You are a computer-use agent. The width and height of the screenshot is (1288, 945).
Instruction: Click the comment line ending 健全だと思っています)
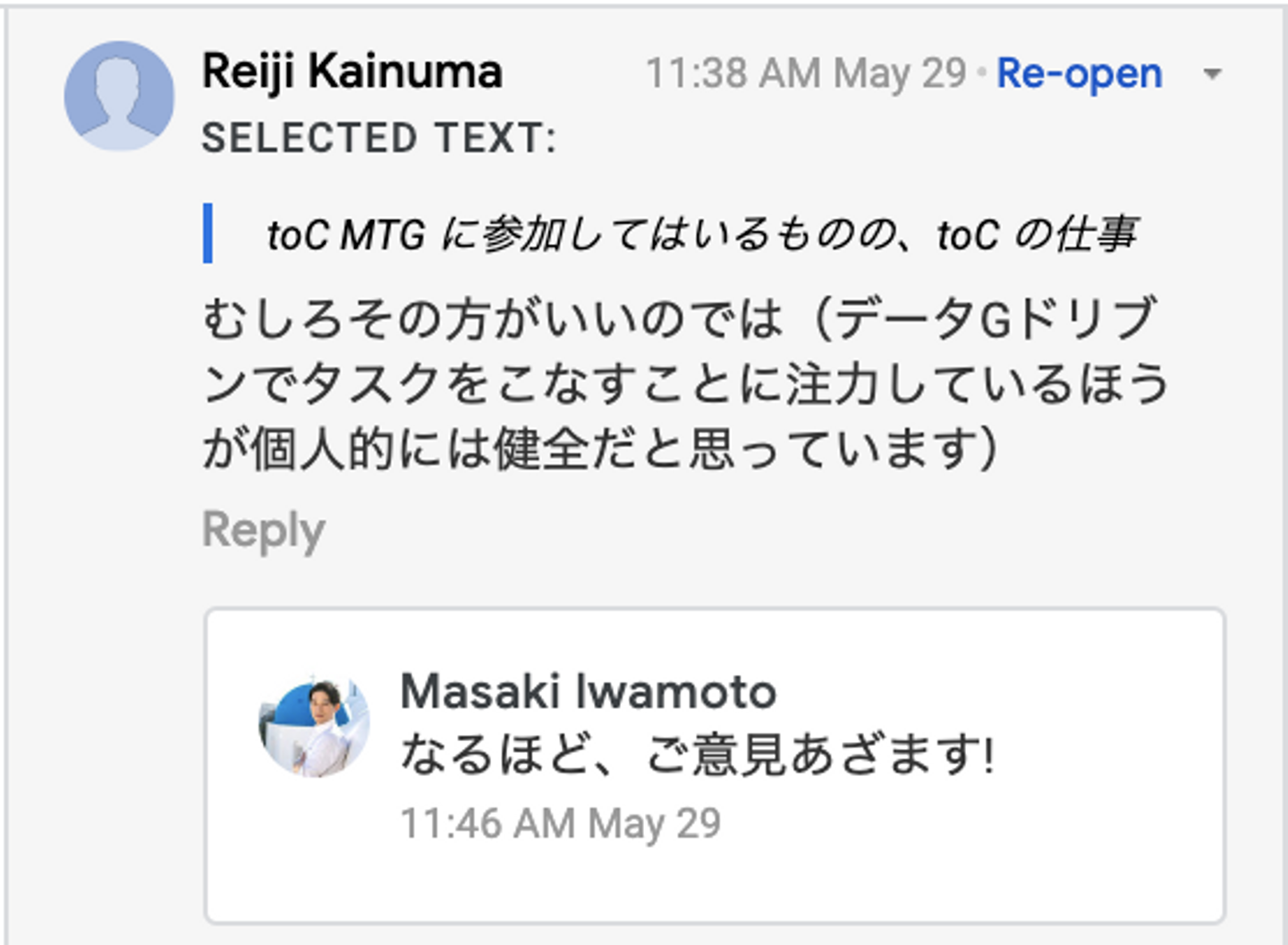(599, 448)
